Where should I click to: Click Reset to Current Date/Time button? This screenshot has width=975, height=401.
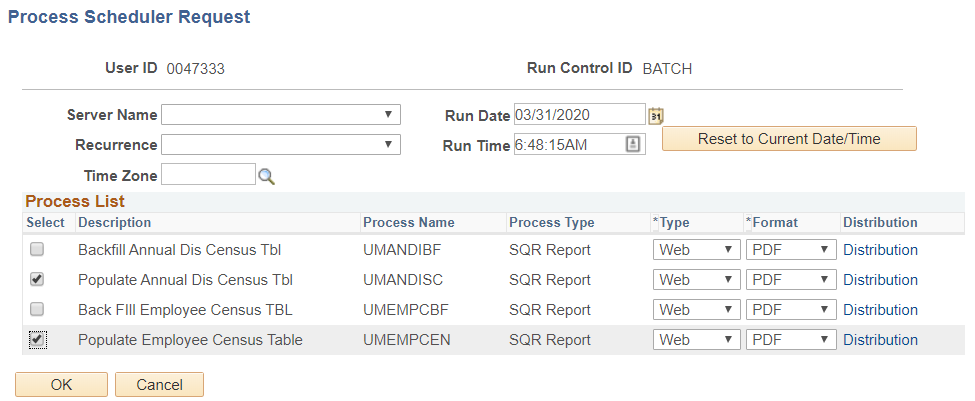(x=789, y=139)
